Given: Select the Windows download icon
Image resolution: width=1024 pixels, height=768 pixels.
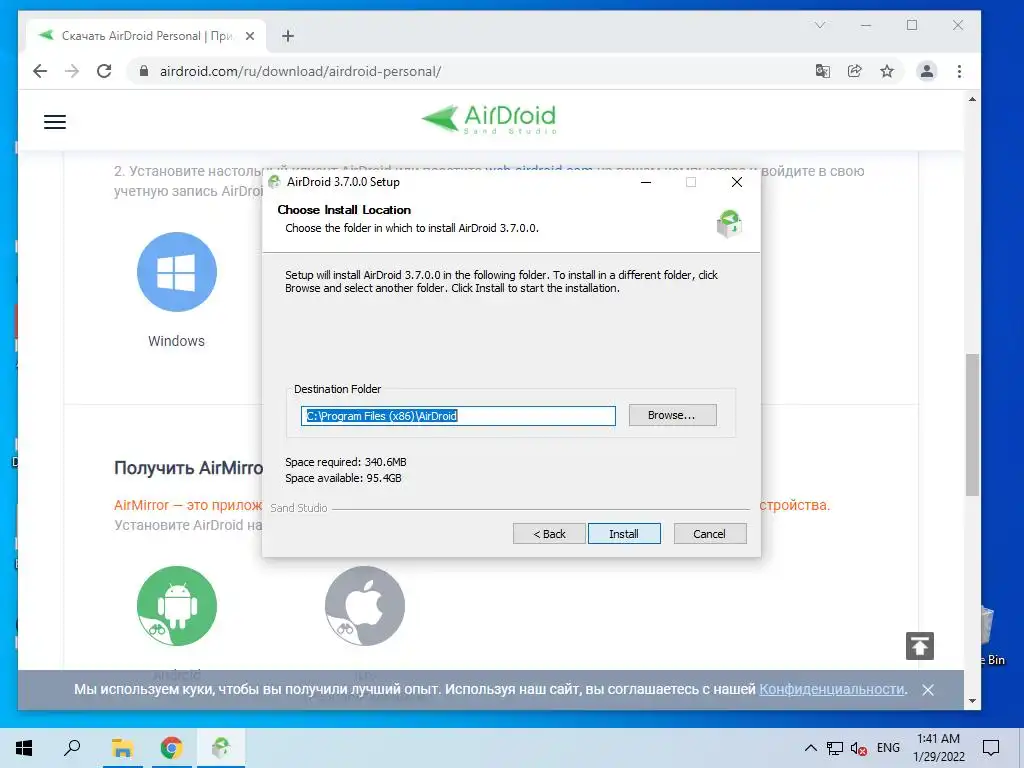Looking at the screenshot, I should tap(176, 272).
